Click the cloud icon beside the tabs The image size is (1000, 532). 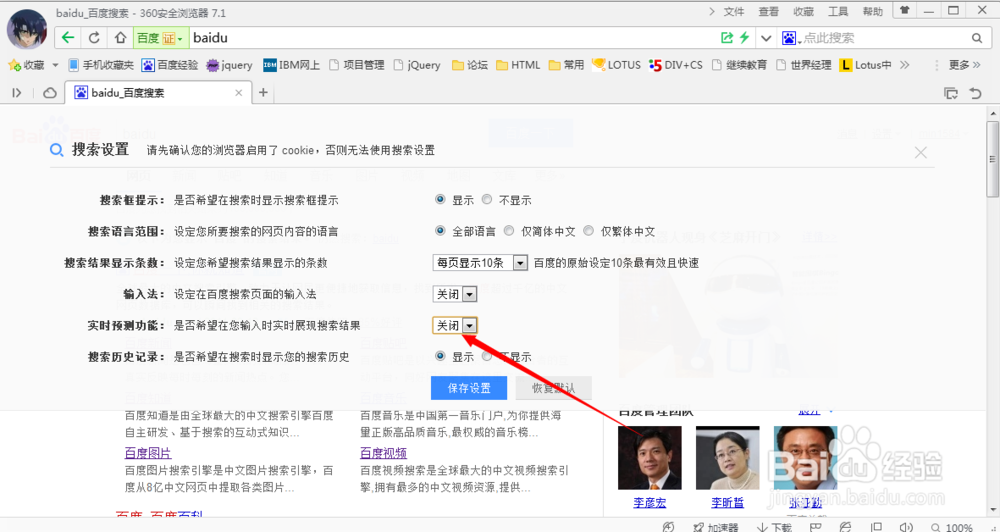50,93
